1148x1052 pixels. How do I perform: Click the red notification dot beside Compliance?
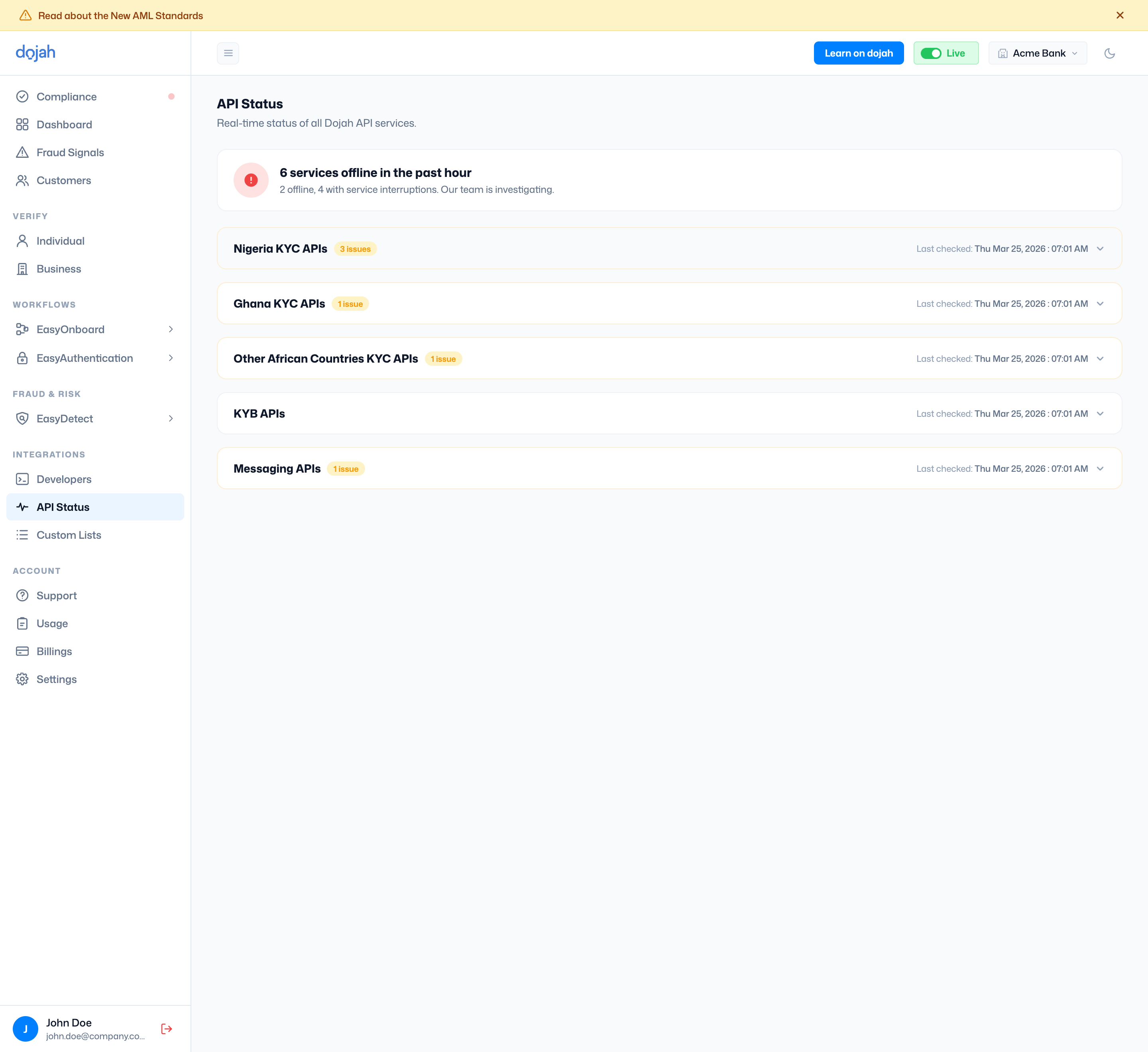pyautogui.click(x=171, y=97)
